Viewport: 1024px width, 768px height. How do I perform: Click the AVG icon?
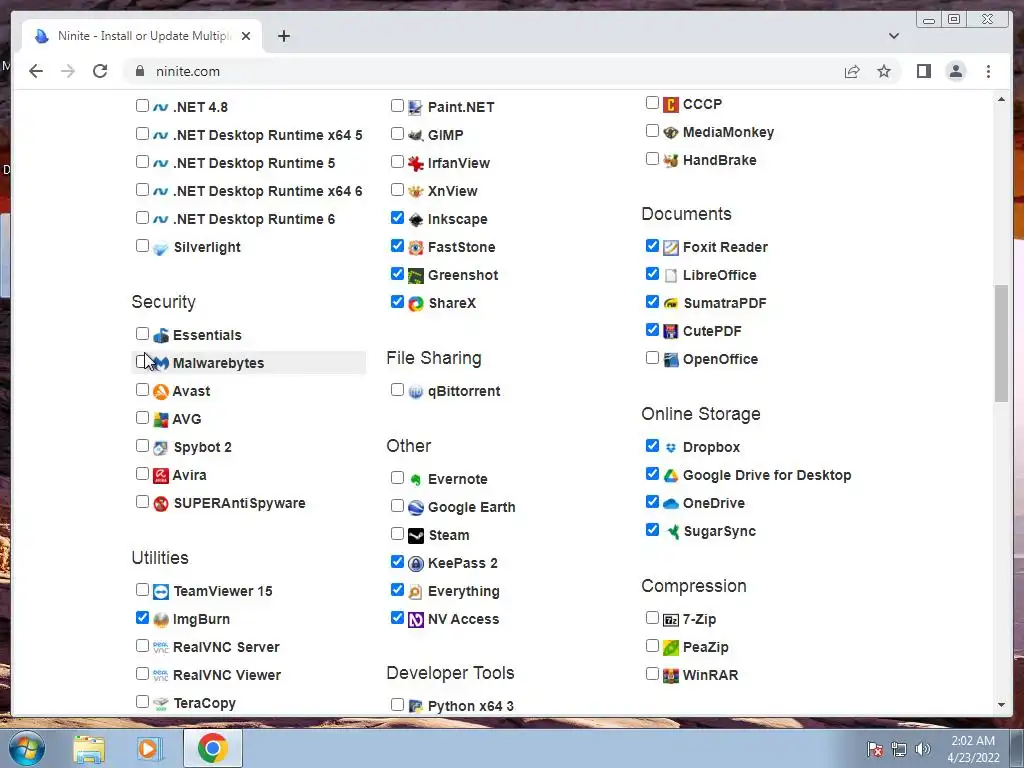pyautogui.click(x=161, y=419)
